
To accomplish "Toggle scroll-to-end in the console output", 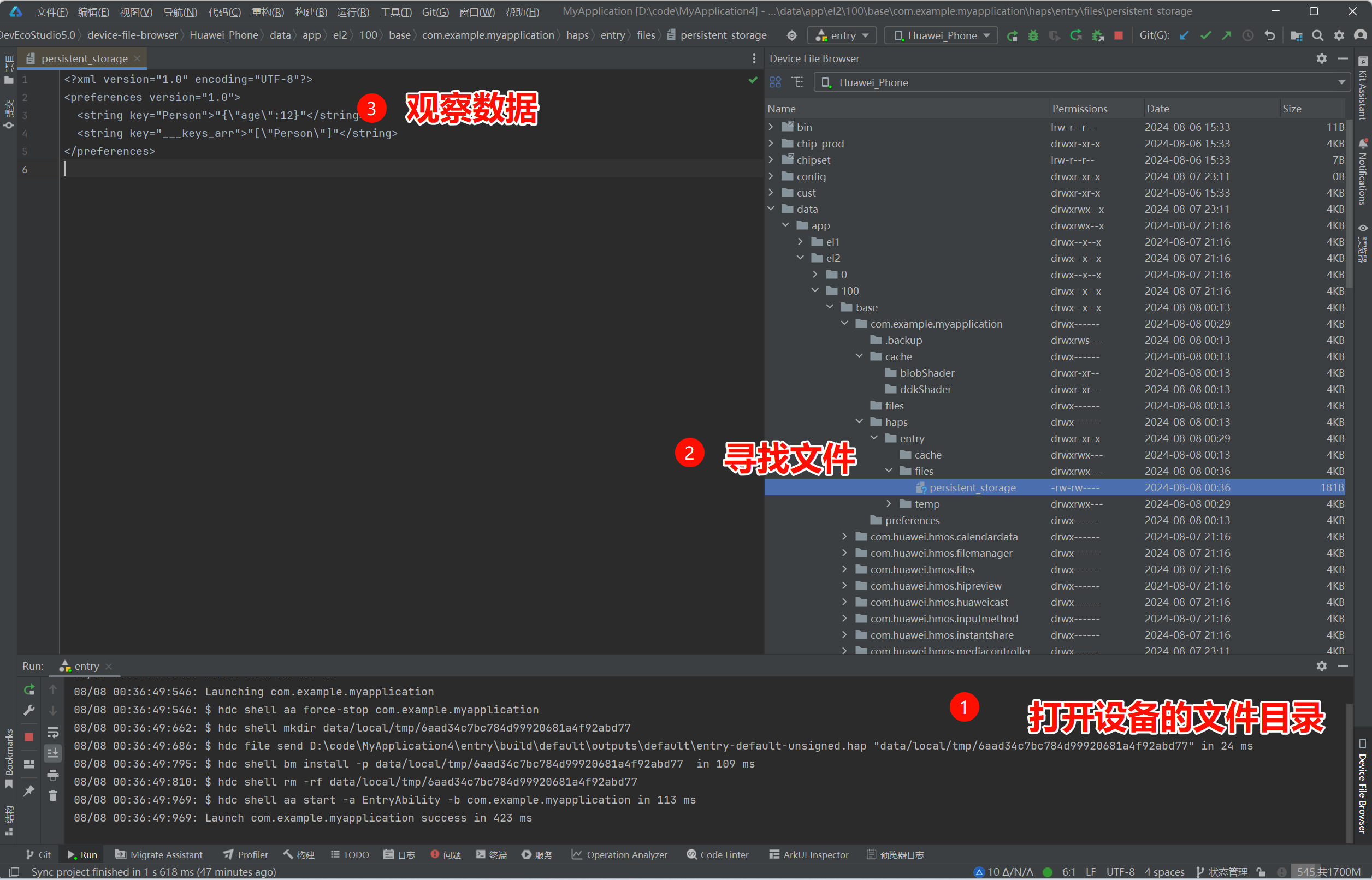I will (53, 753).
